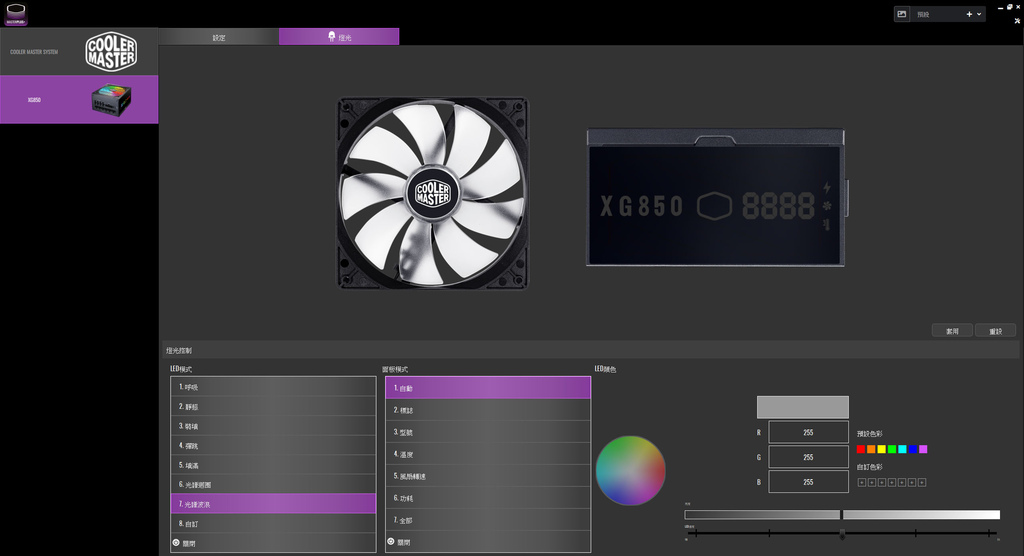Choose the orange preset color swatch
This screenshot has width=1024, height=556.
[x=871, y=450]
